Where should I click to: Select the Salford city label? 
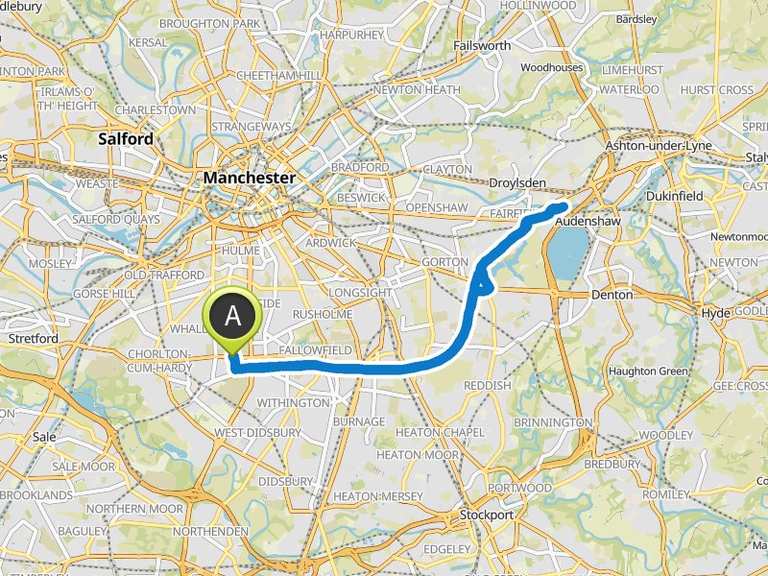pos(125,139)
